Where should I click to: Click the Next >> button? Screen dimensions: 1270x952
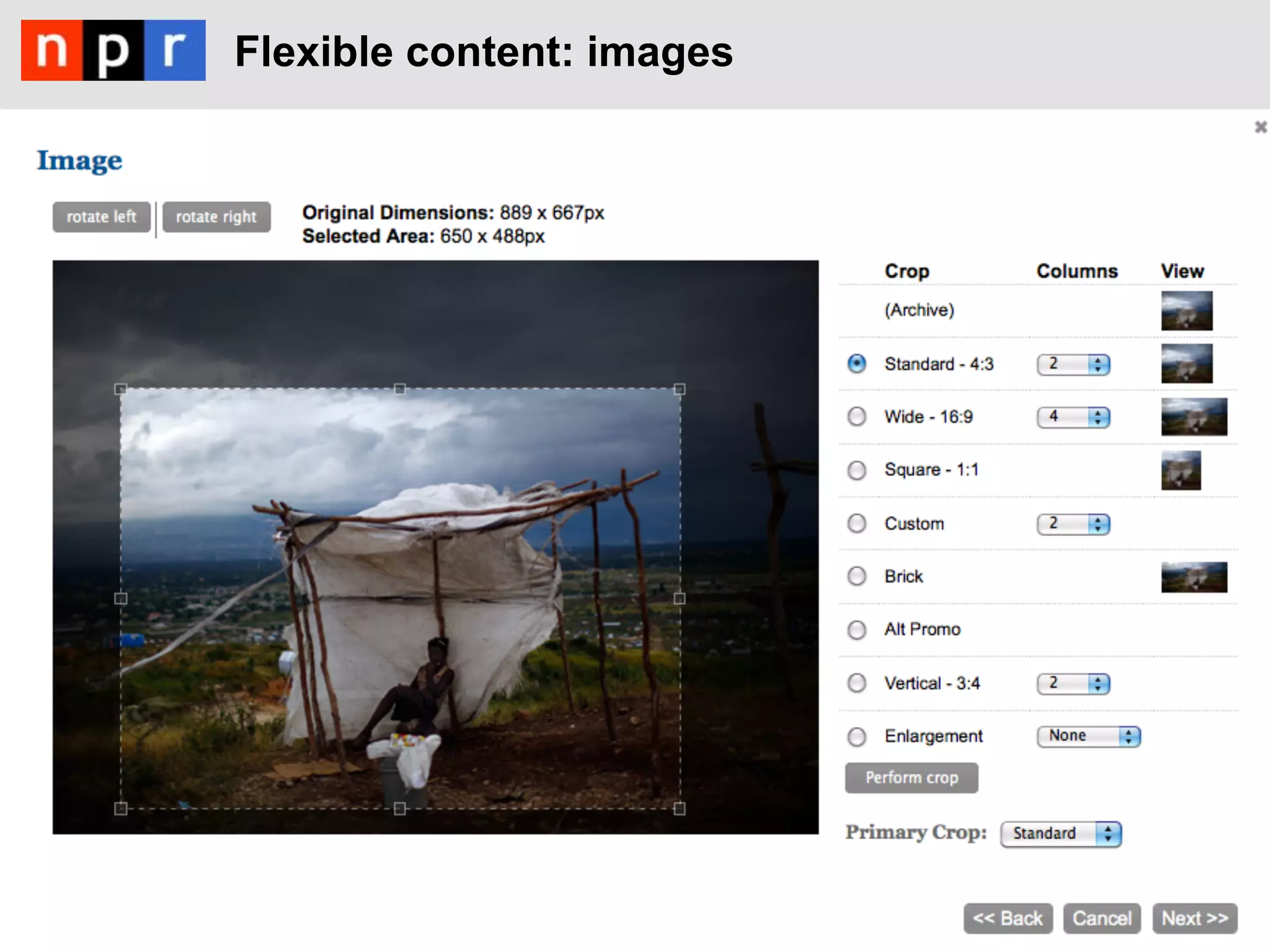tap(1194, 918)
